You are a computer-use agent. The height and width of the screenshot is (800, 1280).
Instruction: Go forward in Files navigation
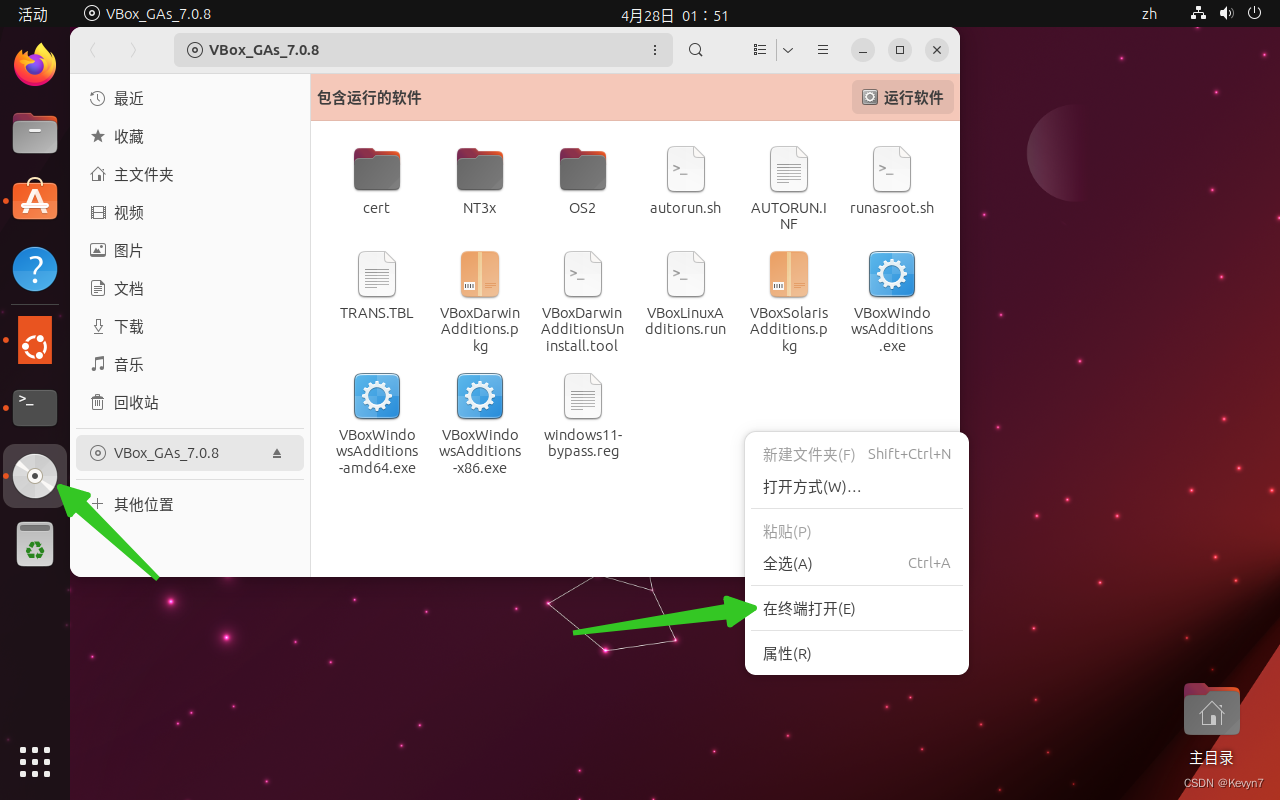tap(132, 50)
